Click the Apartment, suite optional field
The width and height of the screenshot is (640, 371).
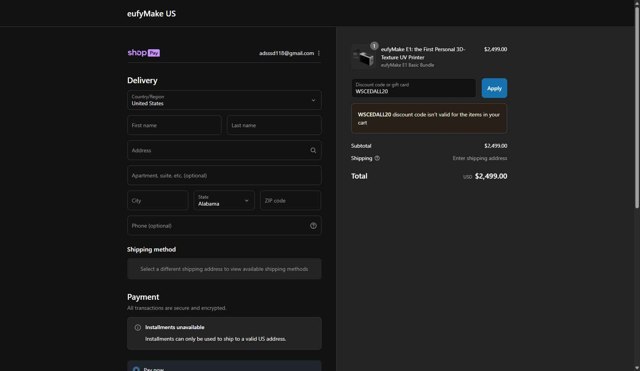coord(224,176)
